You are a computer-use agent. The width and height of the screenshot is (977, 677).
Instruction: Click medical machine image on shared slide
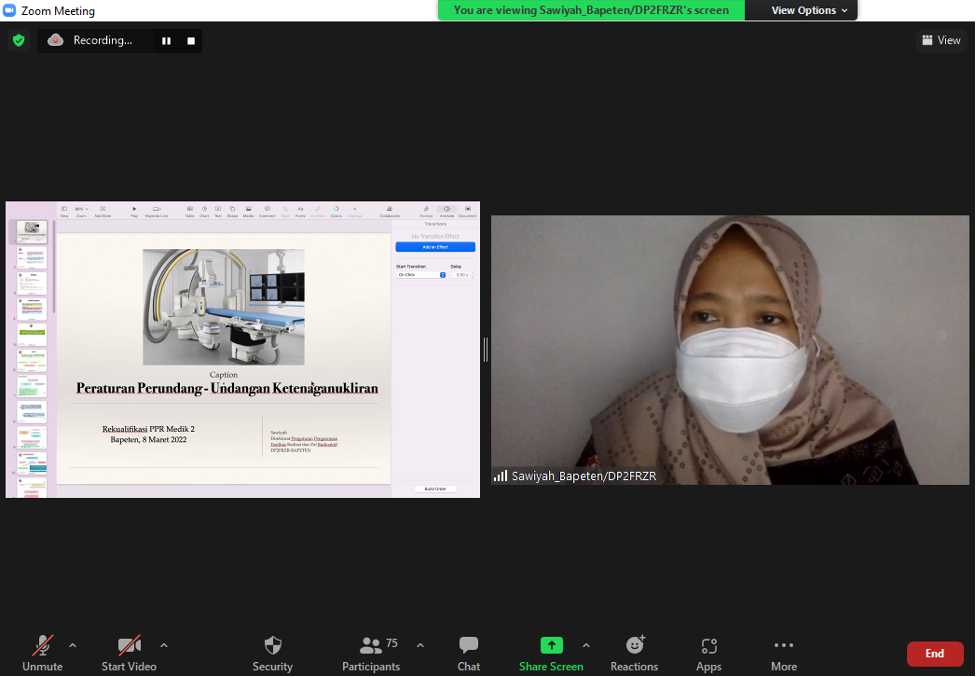[x=224, y=307]
